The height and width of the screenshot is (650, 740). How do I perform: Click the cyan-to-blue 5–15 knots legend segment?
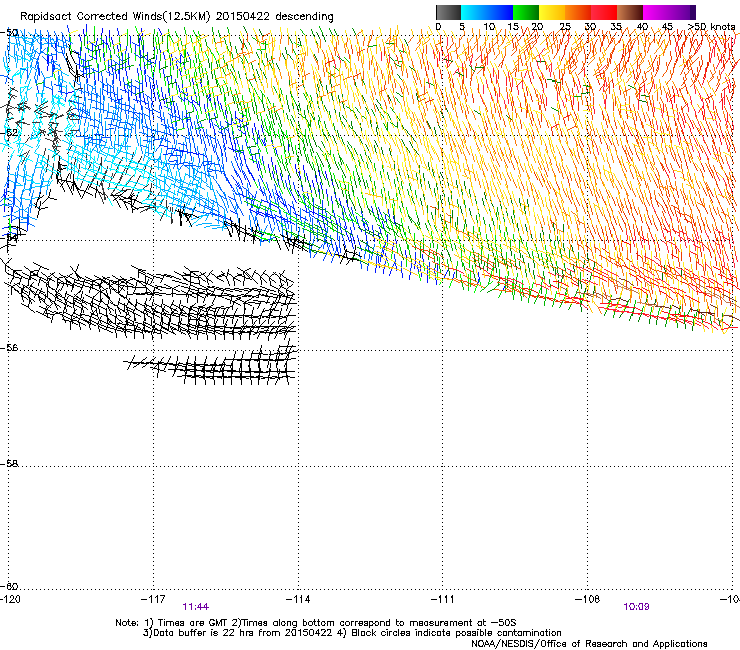[487, 12]
